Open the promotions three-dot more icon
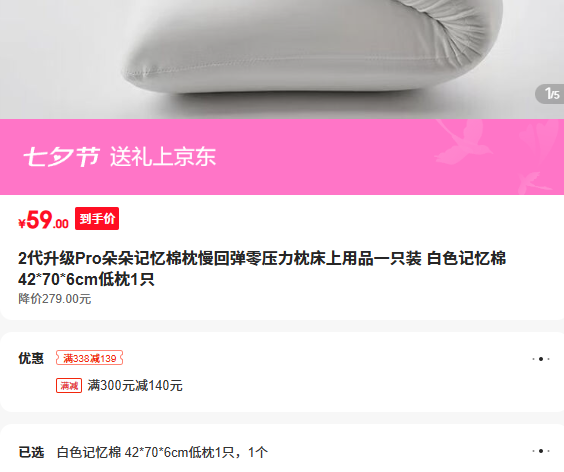The width and height of the screenshot is (564, 472). point(541,359)
